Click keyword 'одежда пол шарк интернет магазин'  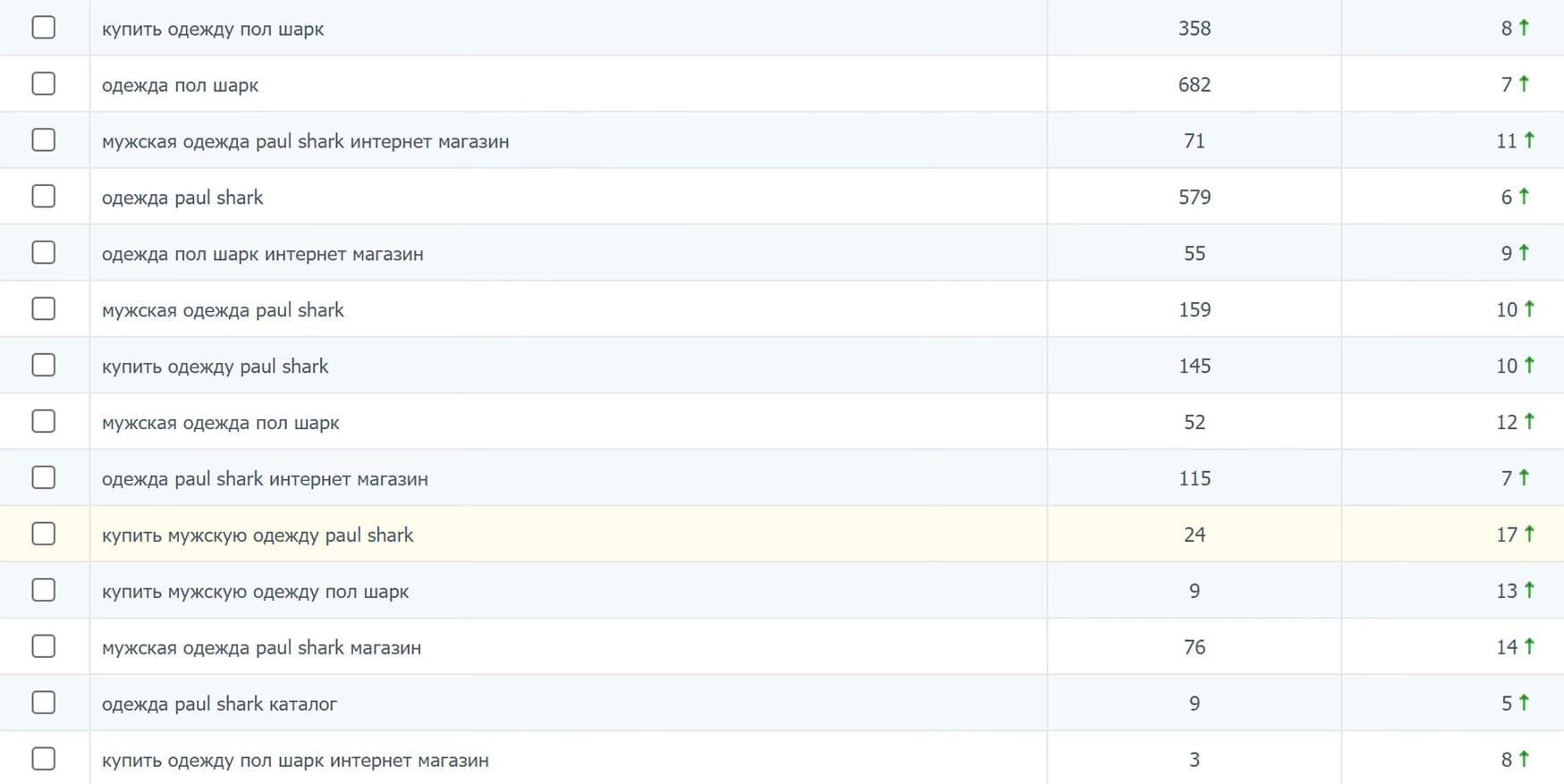point(262,254)
